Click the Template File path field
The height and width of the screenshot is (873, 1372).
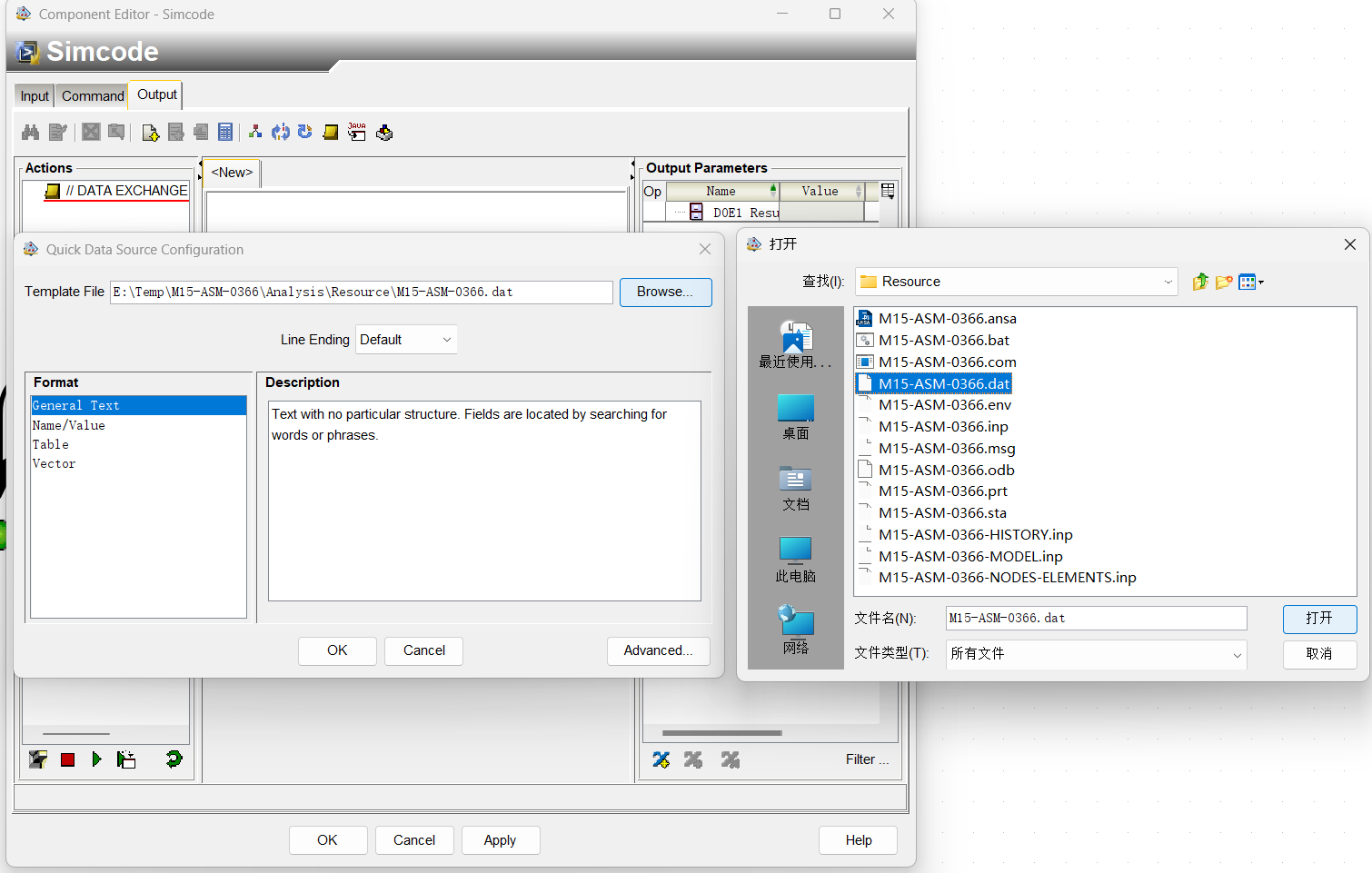tap(361, 292)
